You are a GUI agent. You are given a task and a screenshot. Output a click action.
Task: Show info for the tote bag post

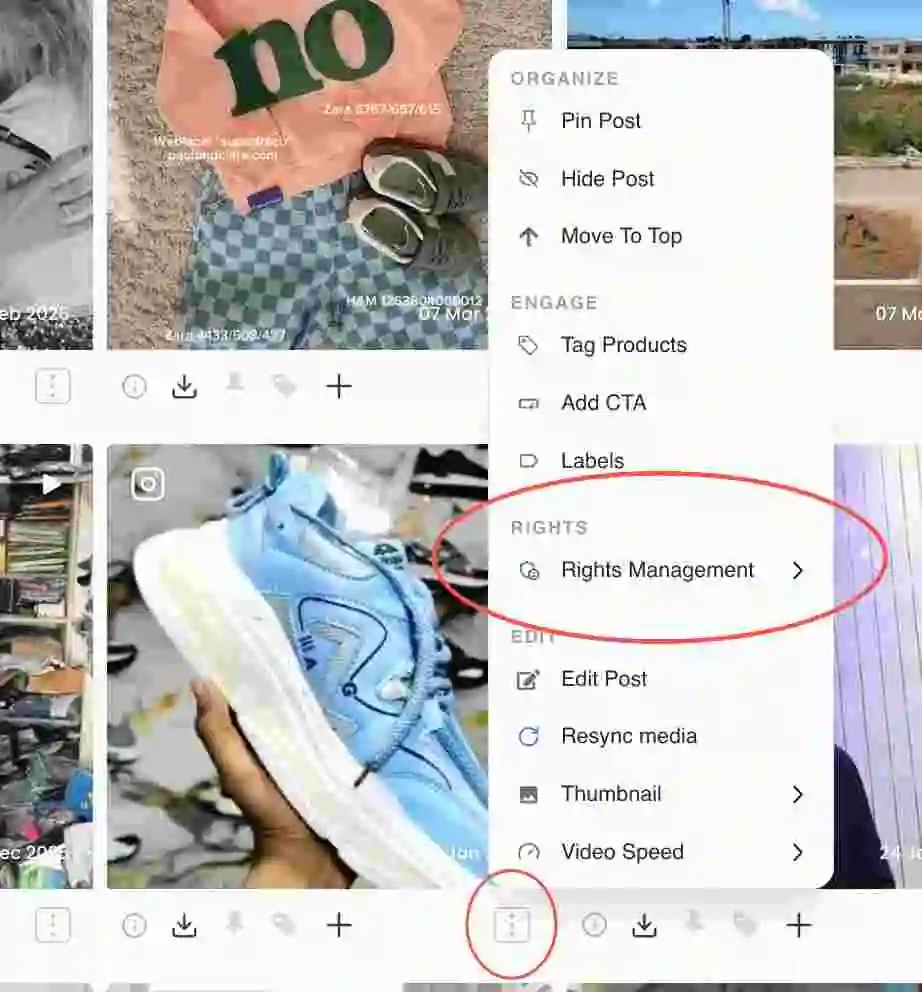[x=134, y=386]
